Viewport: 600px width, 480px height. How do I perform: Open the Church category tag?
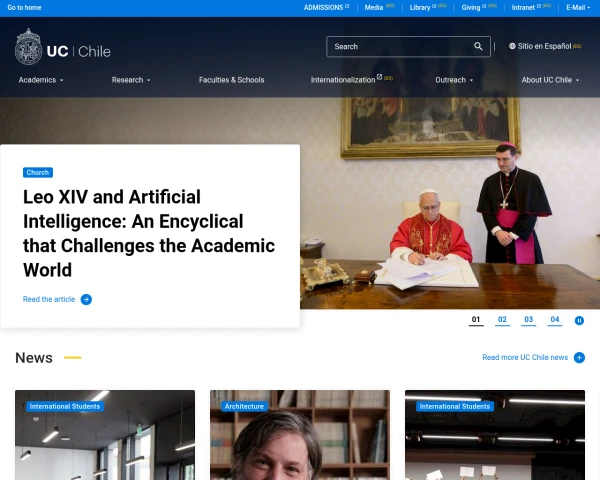[38, 173]
